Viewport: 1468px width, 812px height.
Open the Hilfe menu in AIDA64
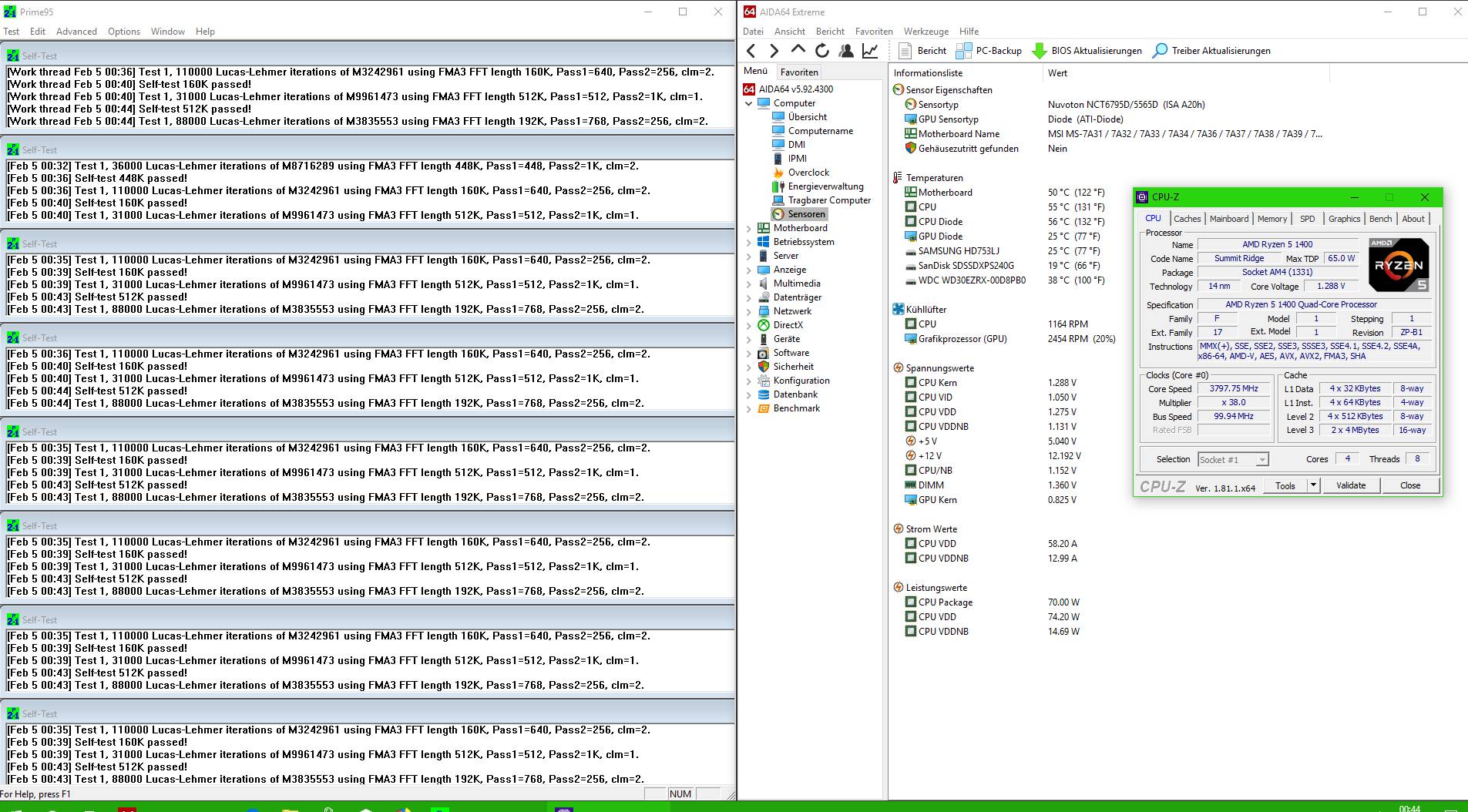point(969,32)
